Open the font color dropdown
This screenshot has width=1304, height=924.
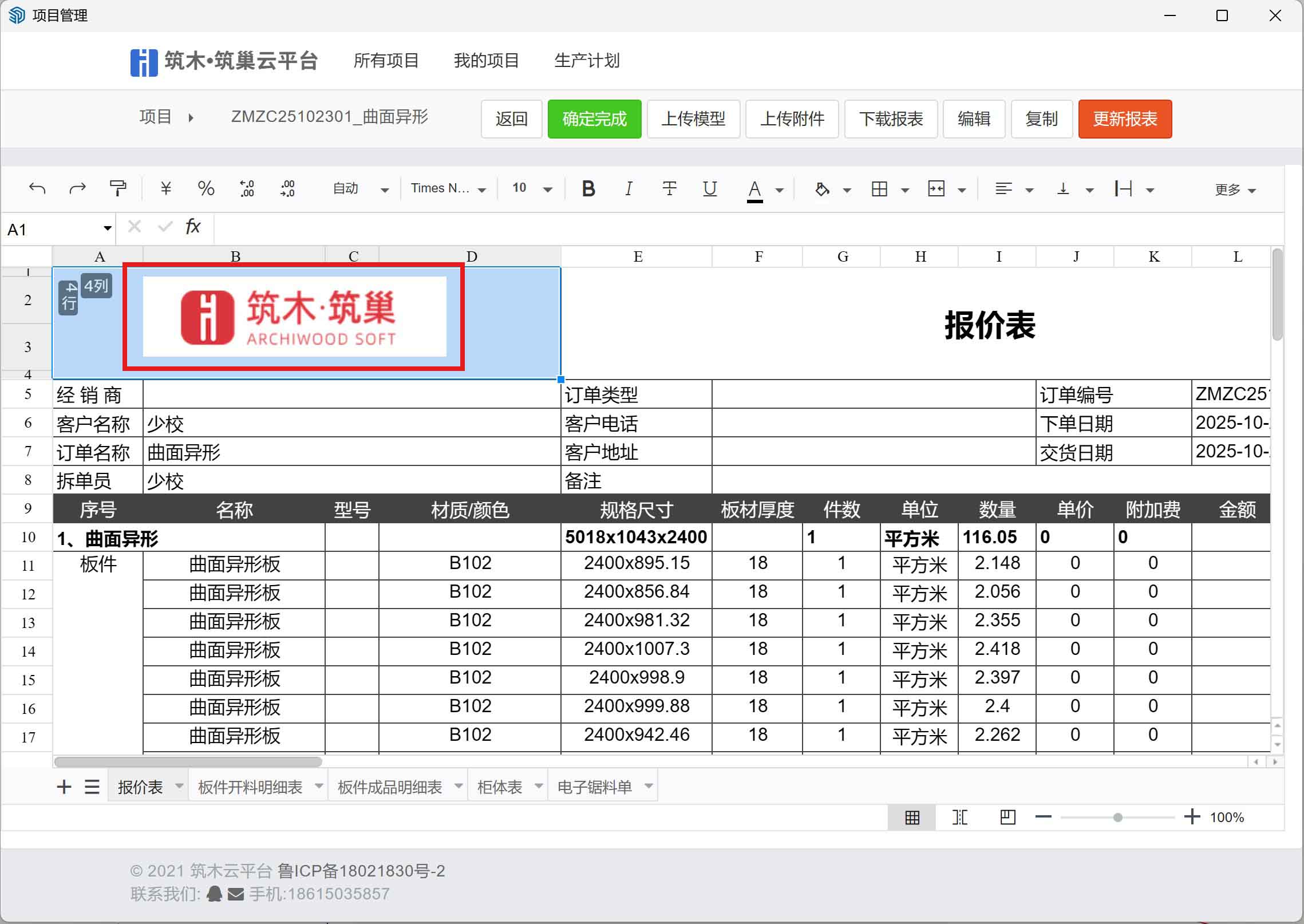pyautogui.click(x=779, y=189)
